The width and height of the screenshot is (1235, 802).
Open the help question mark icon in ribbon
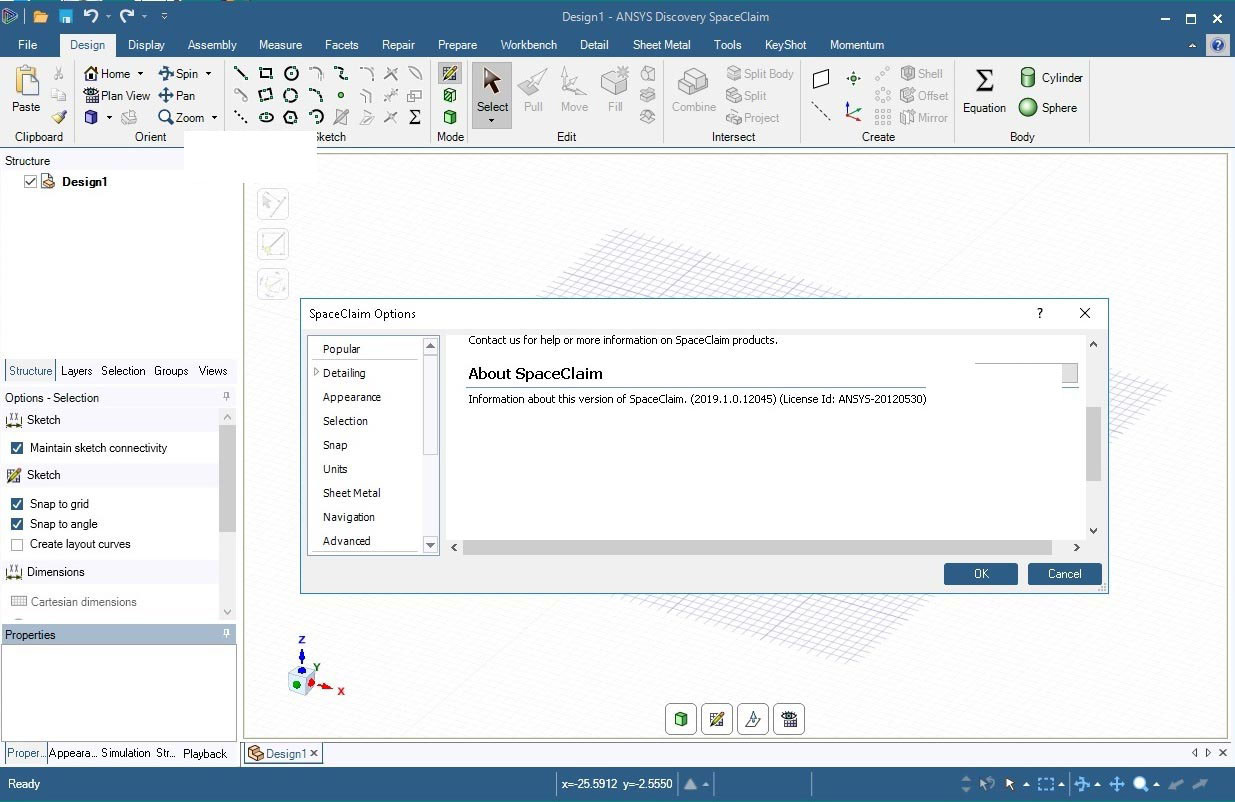pyautogui.click(x=1217, y=45)
